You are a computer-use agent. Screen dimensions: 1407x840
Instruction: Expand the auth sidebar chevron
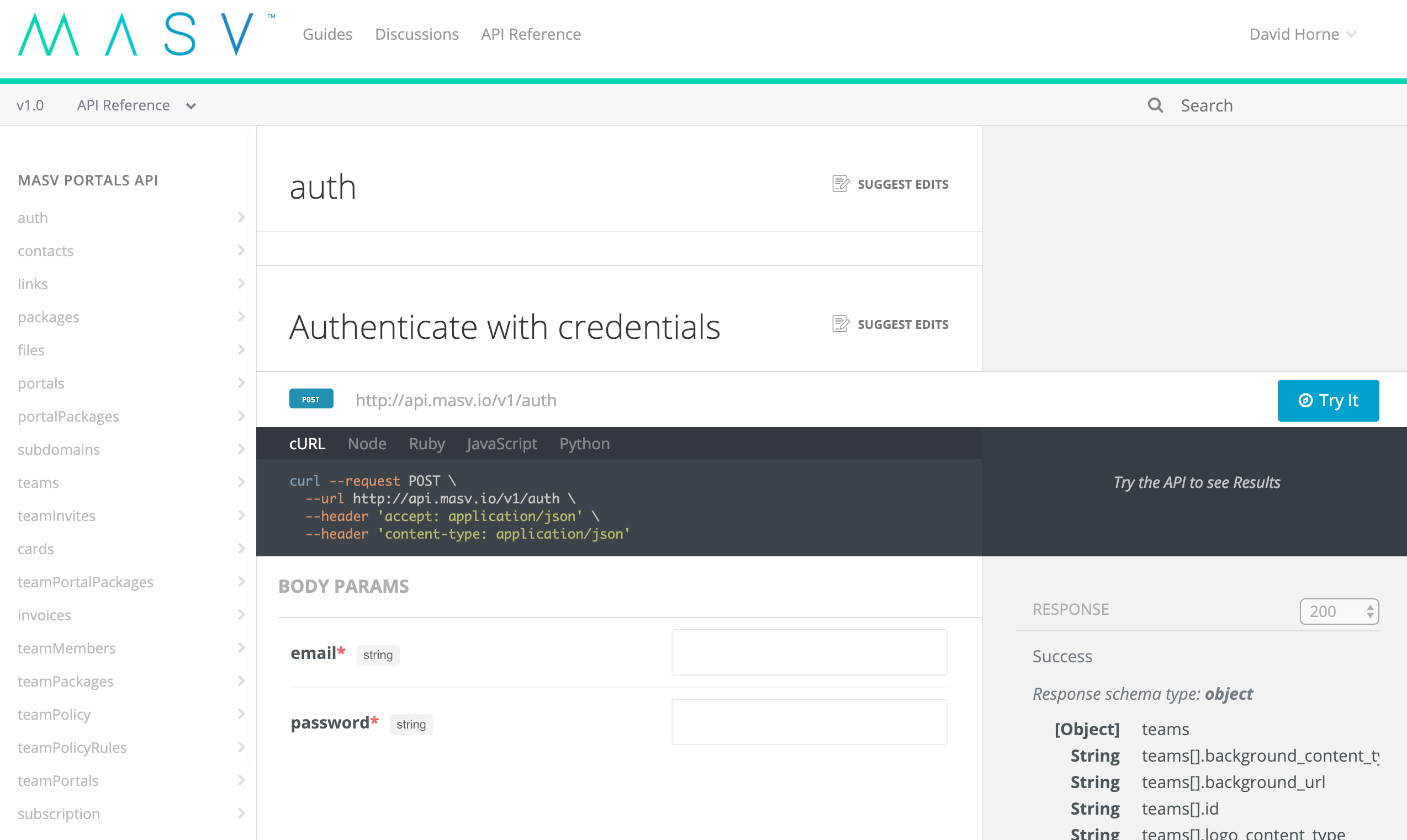click(242, 217)
